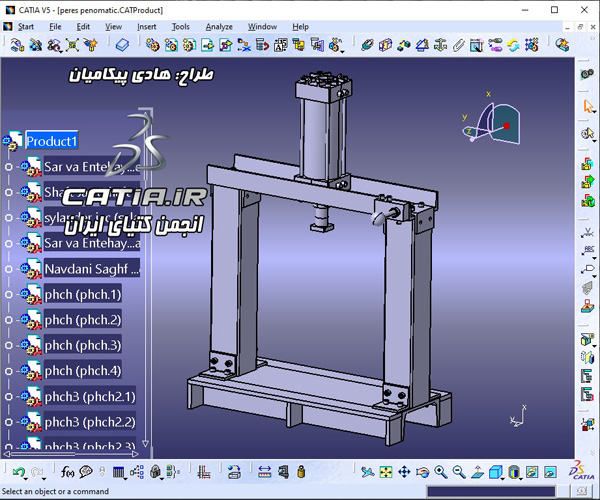Click the Anchor fix constraint icon
This screenshot has height=500, width=600.
440,45
